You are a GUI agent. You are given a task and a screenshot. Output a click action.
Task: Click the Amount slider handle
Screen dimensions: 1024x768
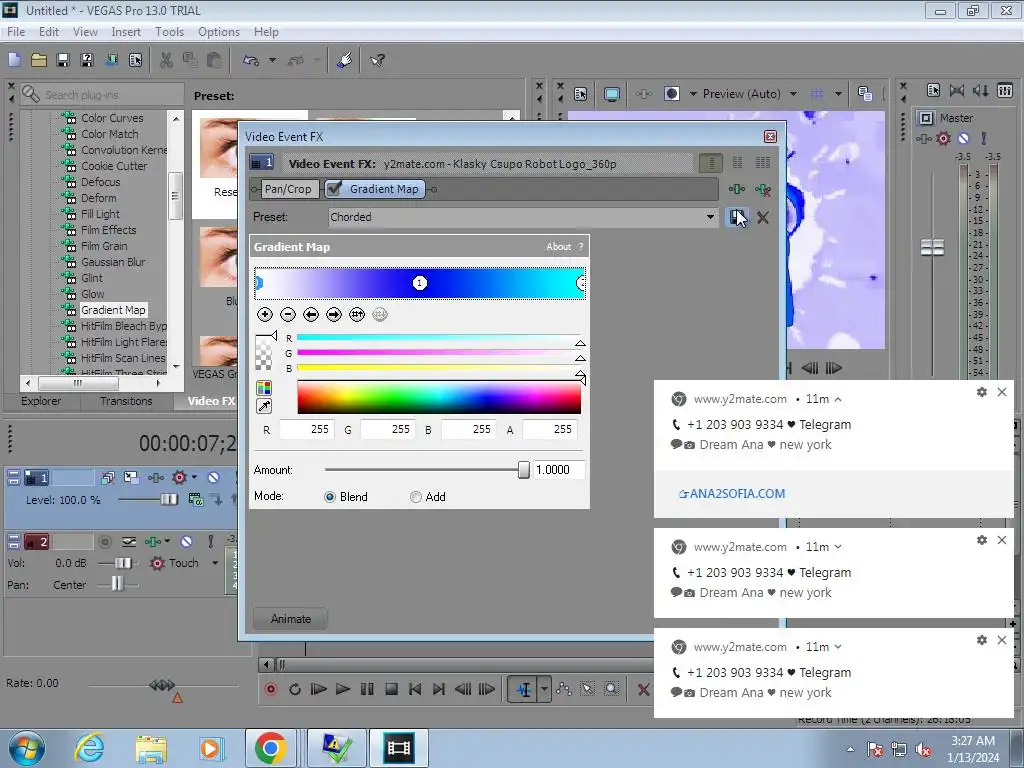click(x=523, y=470)
